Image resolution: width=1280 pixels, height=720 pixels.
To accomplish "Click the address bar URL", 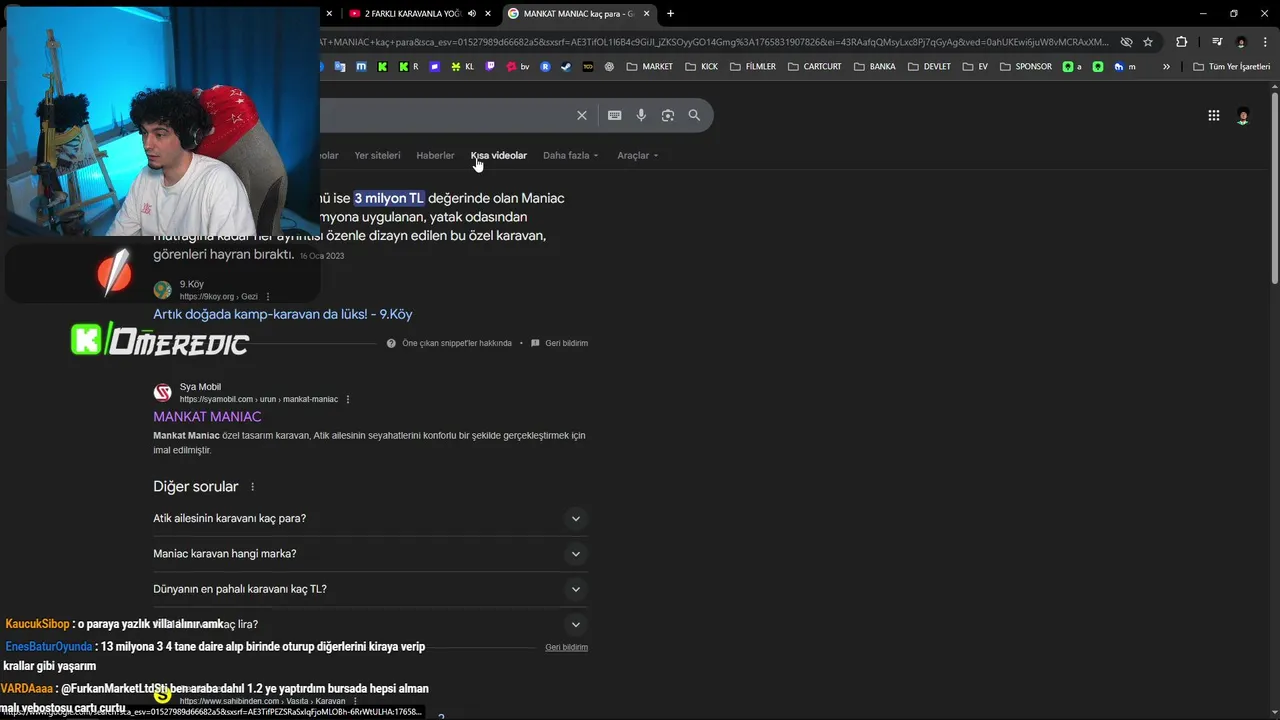I will coord(714,42).
